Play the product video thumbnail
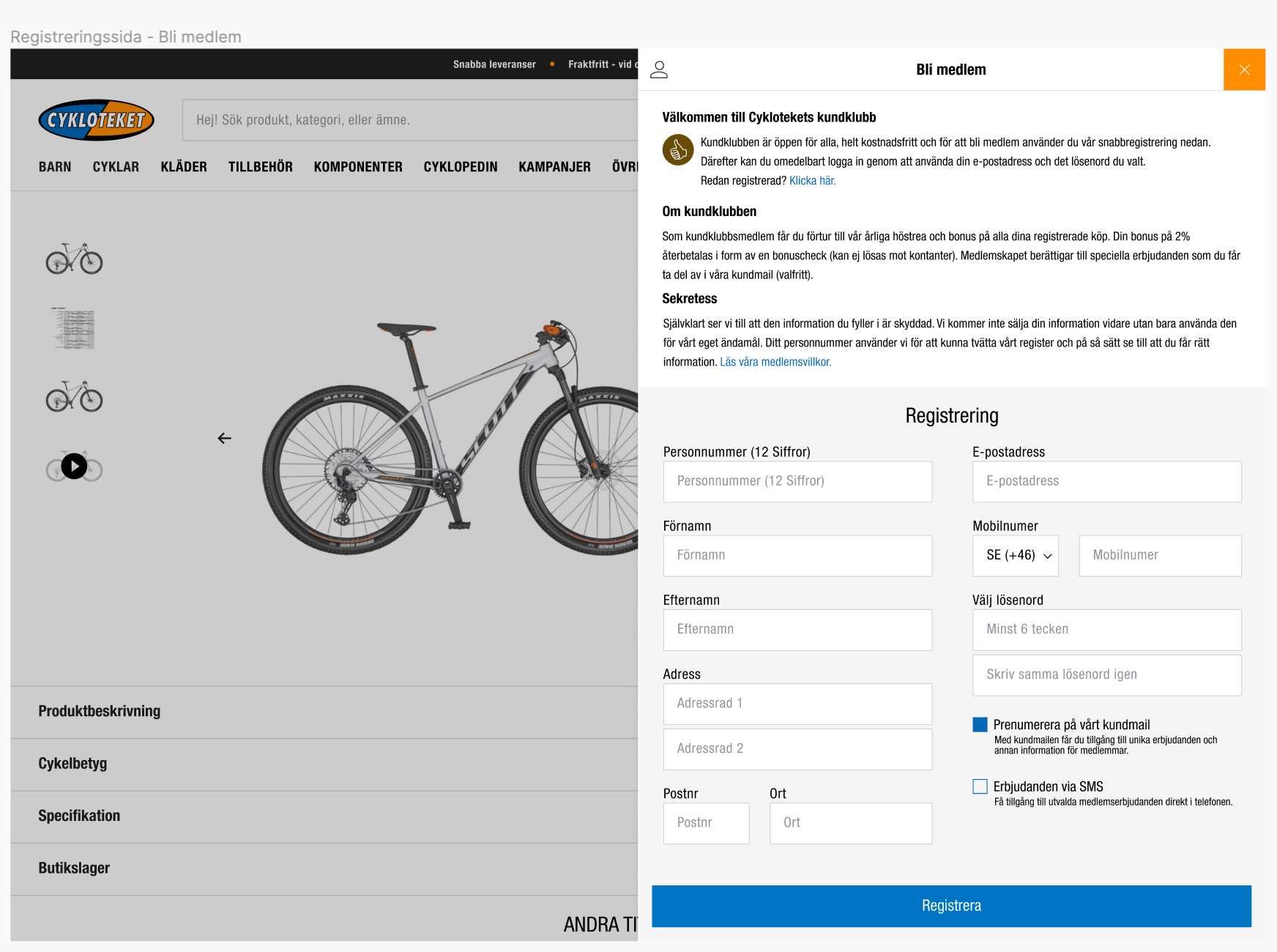Viewport: 1277px width, 952px height. [x=74, y=466]
